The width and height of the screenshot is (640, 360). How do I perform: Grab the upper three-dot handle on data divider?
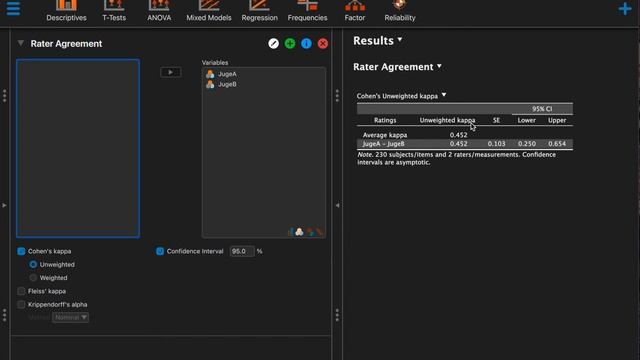click(4, 96)
